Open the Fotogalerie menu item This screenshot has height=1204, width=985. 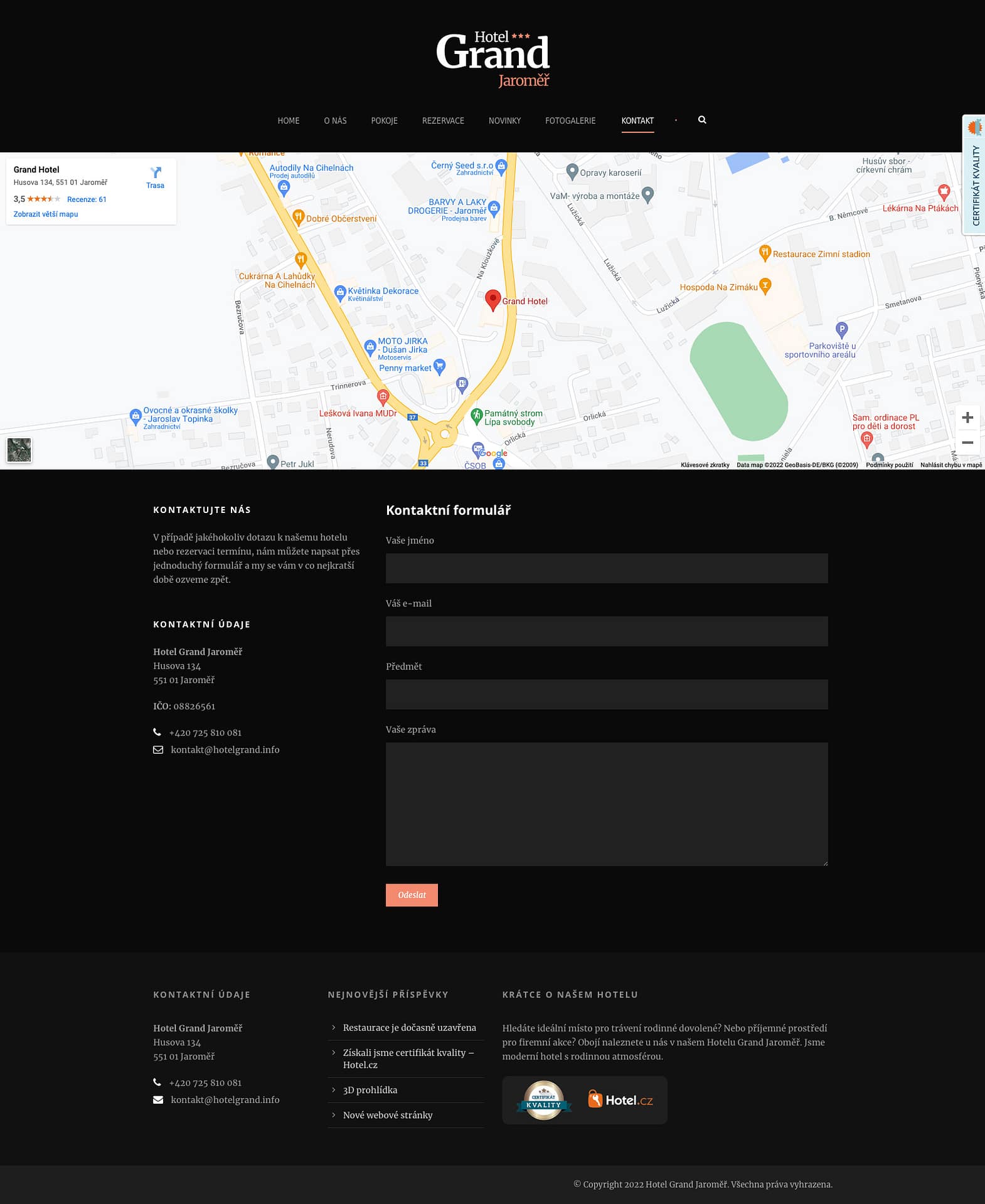[x=570, y=120]
